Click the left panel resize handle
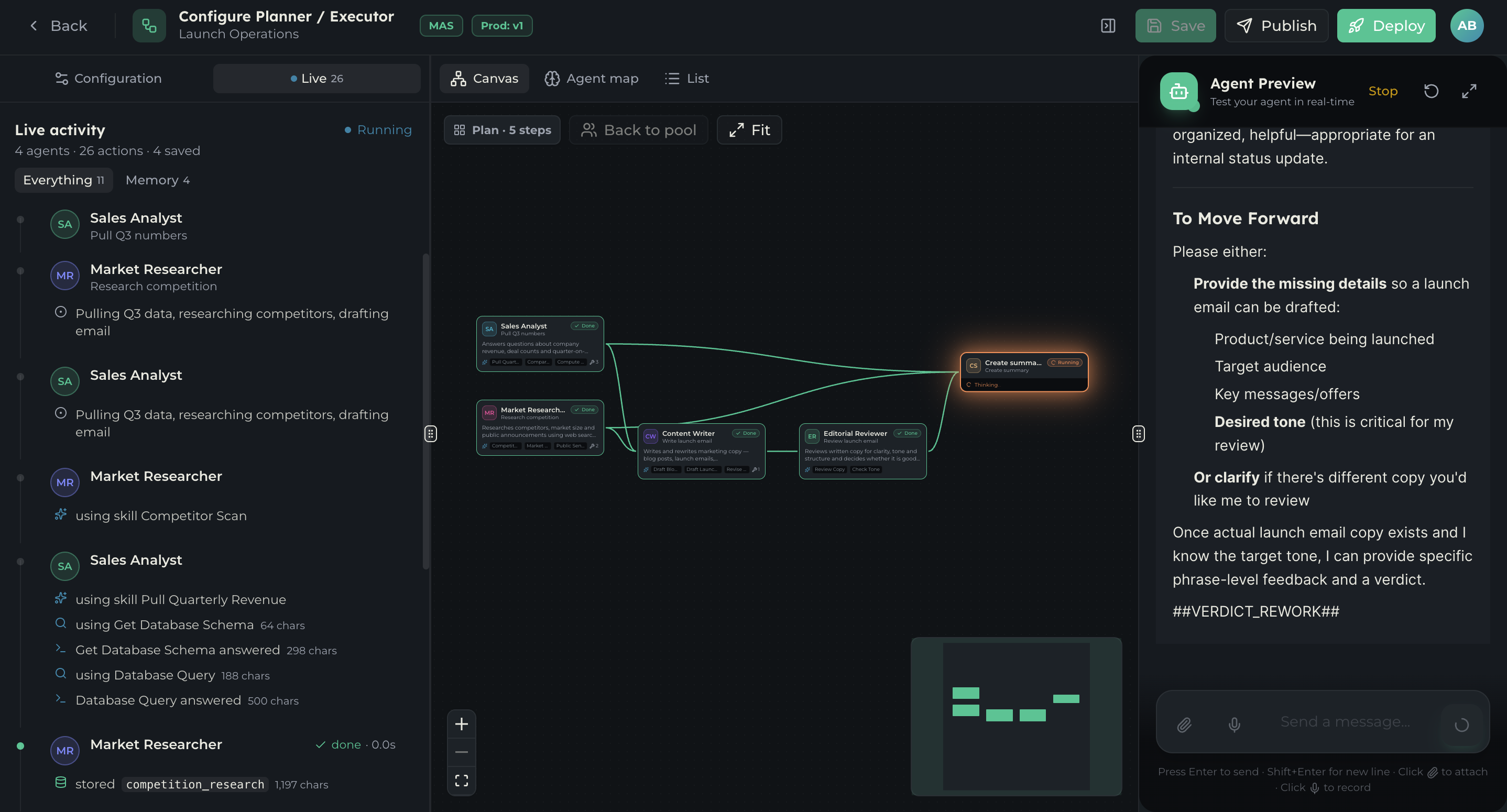This screenshot has width=1507, height=812. point(431,433)
